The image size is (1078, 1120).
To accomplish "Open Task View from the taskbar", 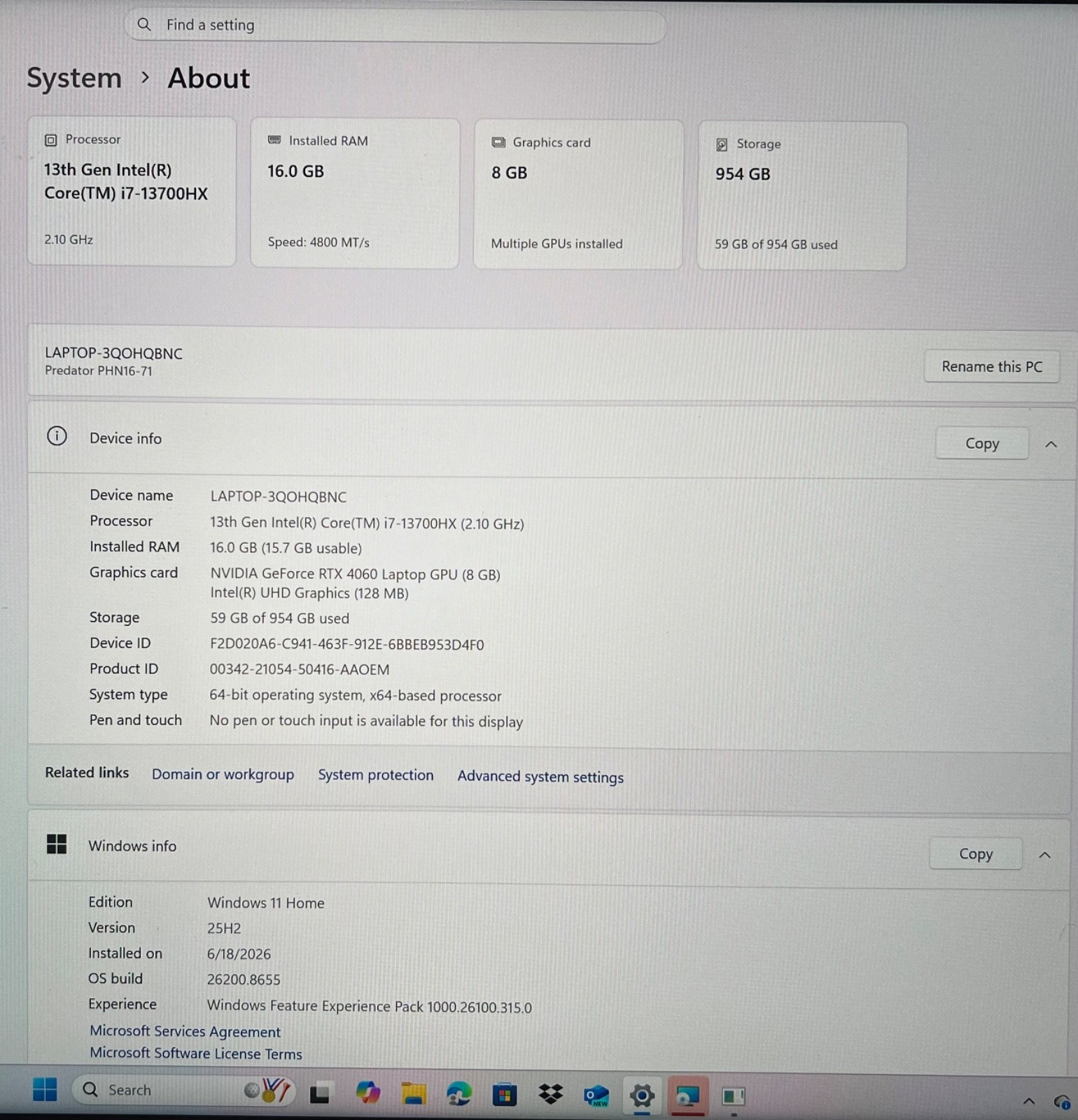I will [320, 1093].
